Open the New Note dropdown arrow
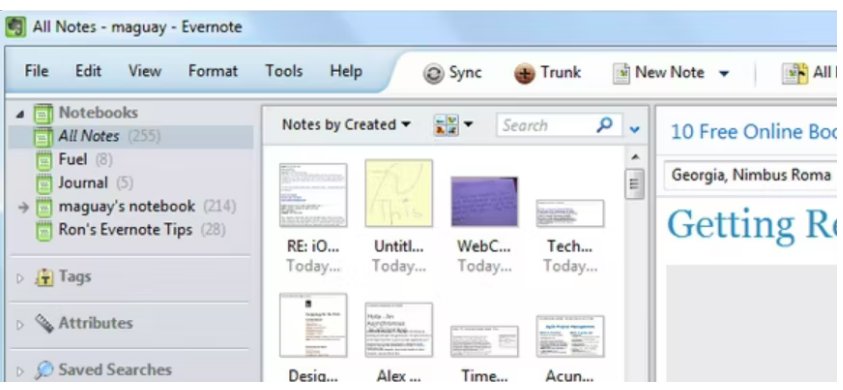The image size is (843, 390). pos(724,74)
